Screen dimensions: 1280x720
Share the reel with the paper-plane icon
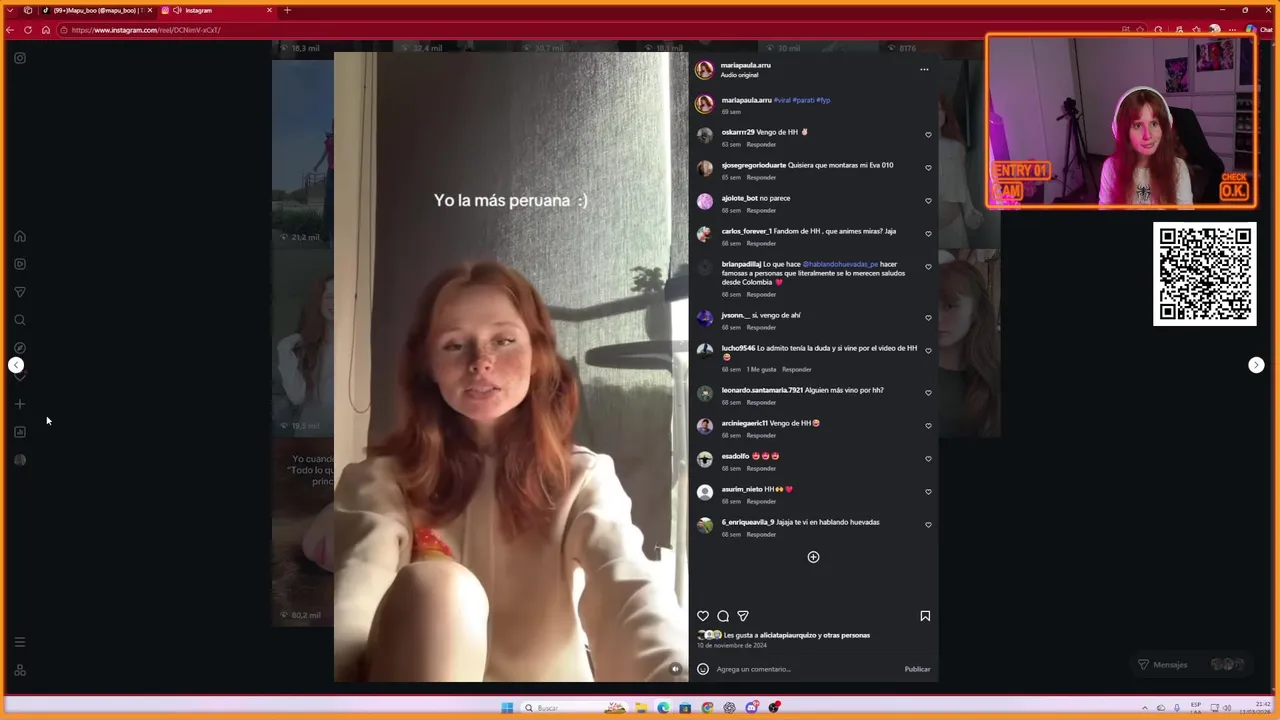[x=743, y=616]
